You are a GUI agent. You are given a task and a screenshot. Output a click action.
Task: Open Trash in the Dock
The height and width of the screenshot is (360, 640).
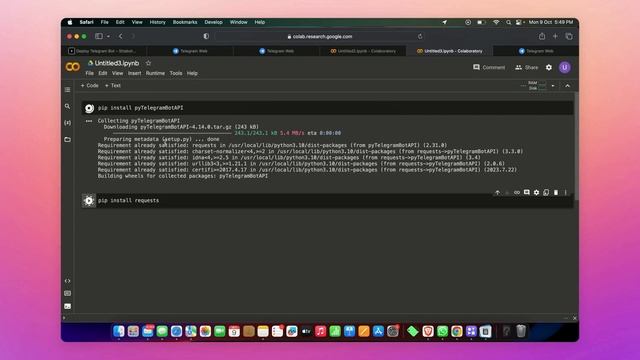[521, 331]
